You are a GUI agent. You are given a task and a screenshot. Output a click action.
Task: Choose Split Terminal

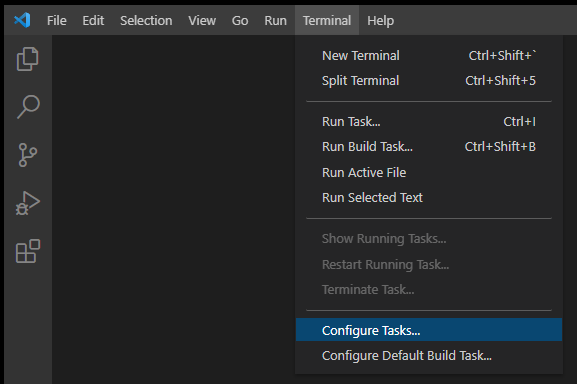pos(429,81)
